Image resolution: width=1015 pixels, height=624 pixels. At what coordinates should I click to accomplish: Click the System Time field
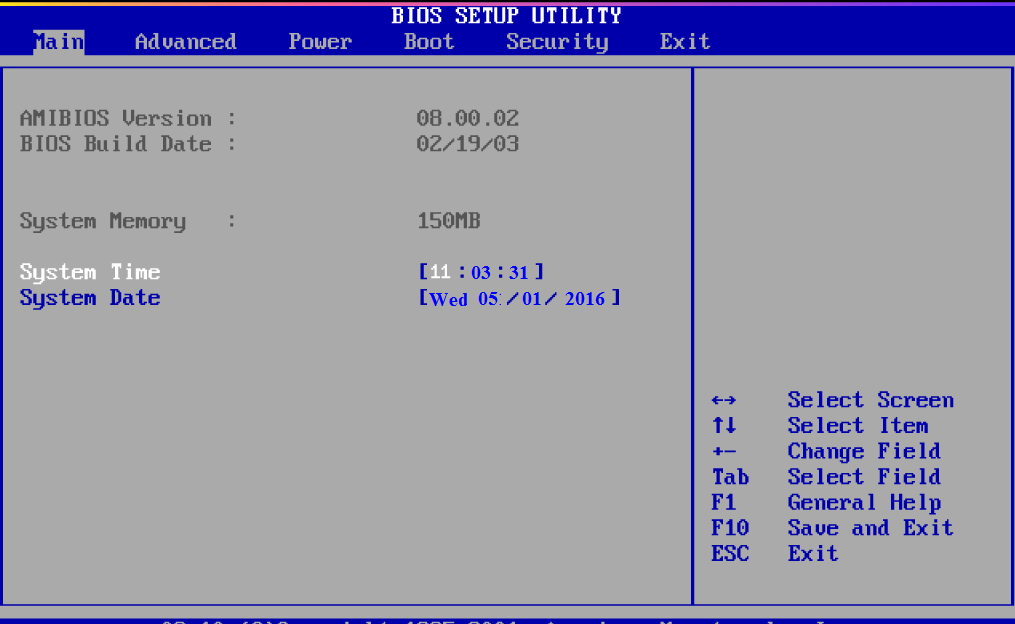point(90,271)
